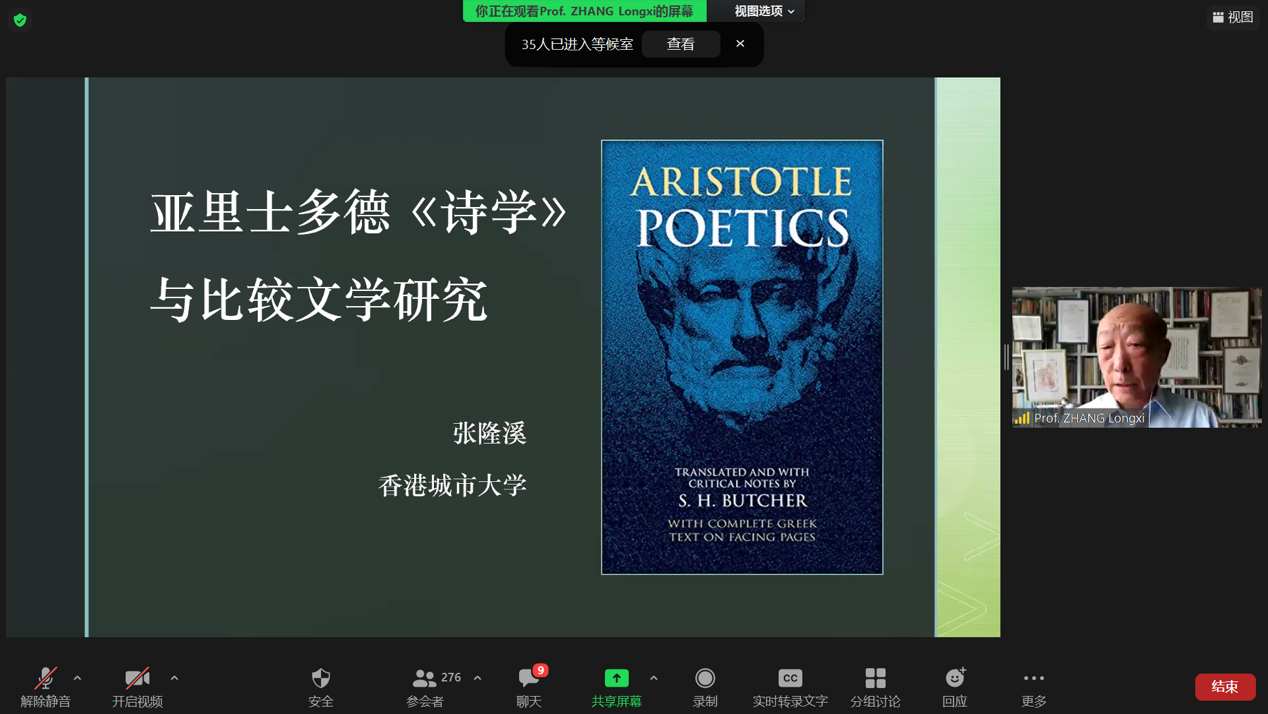1268x714 pixels.
Task: Click the video panel divider handle
Action: [x=1006, y=357]
